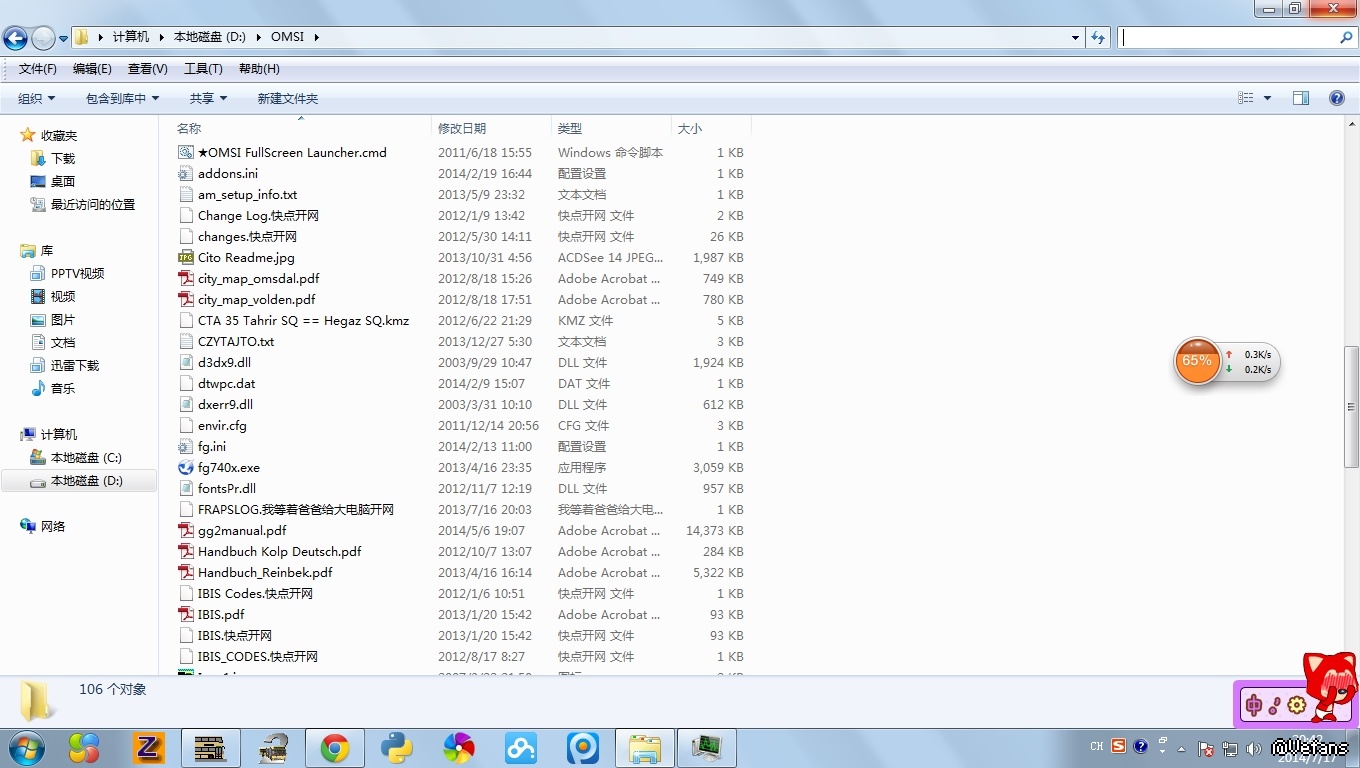Focus the search input field
This screenshot has width=1360, height=768.
[x=1228, y=37]
